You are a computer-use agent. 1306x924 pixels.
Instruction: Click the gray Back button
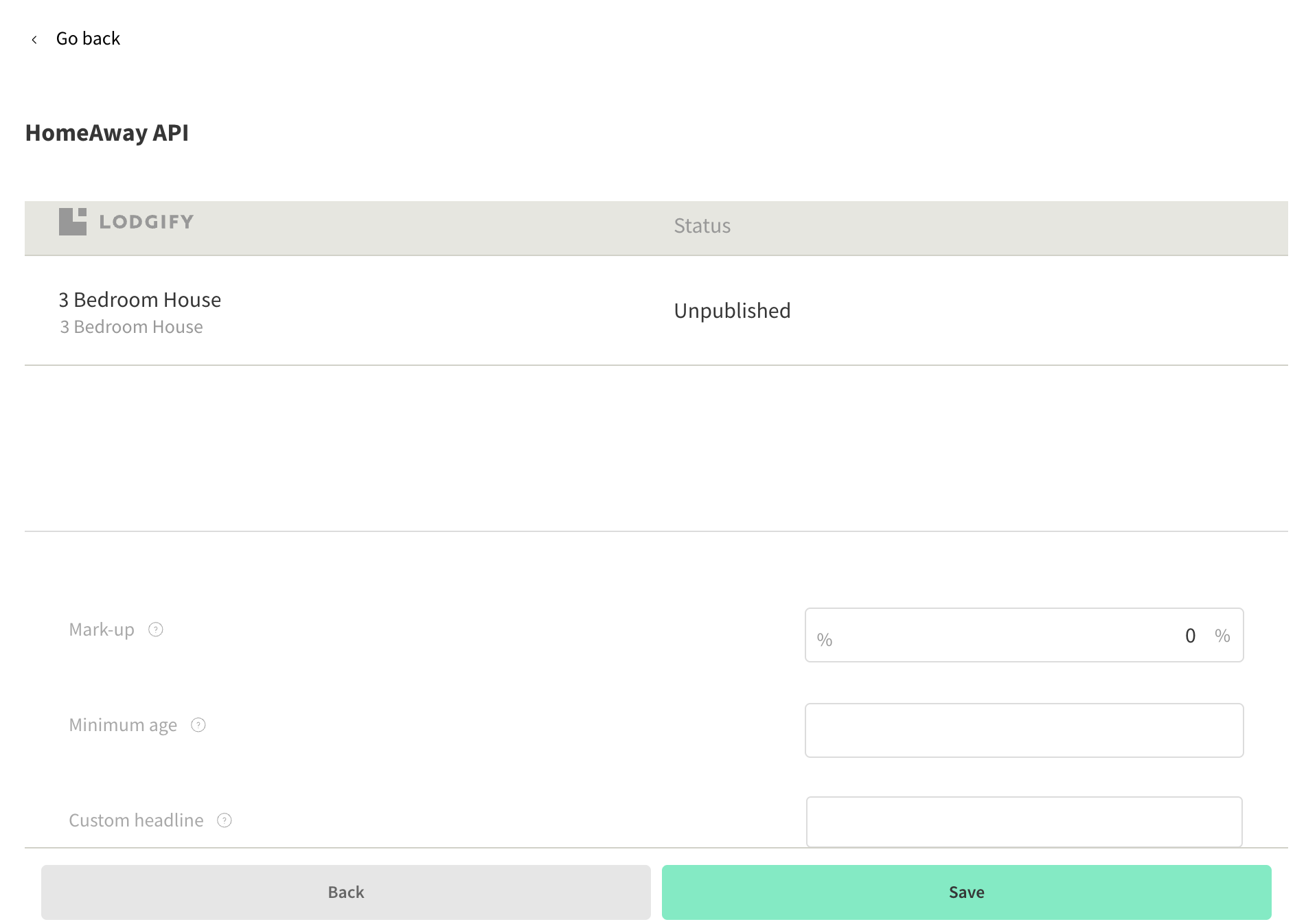point(346,892)
